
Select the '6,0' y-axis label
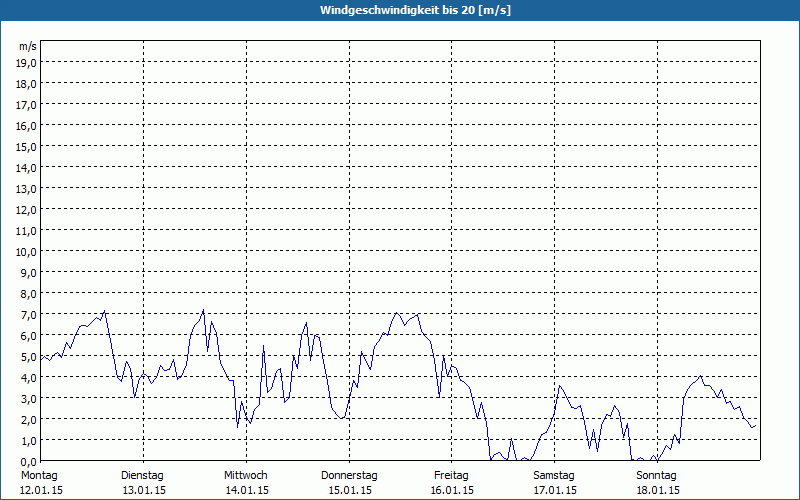tap(28, 336)
